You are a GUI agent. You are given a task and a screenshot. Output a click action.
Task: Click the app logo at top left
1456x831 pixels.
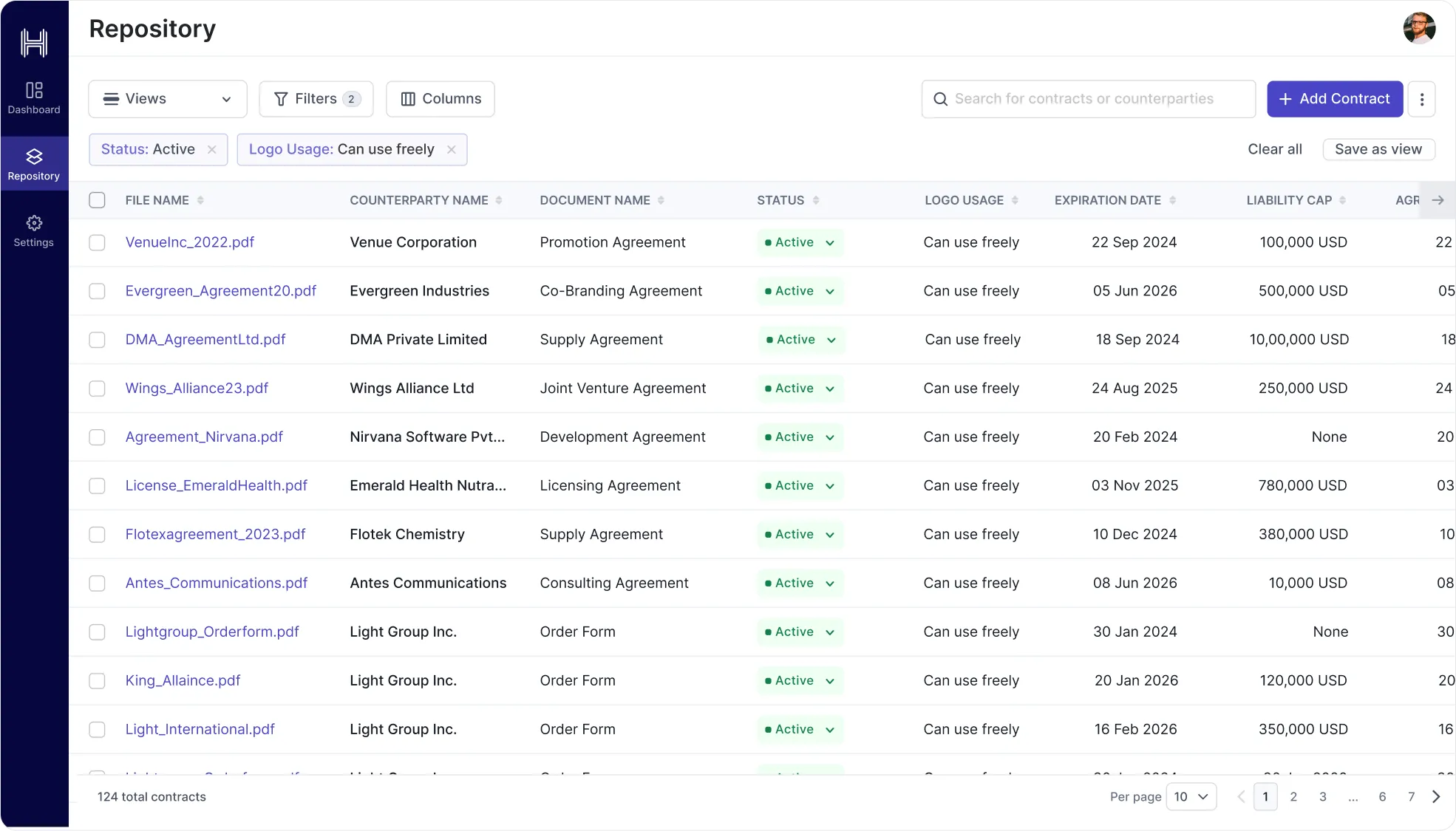tap(33, 43)
